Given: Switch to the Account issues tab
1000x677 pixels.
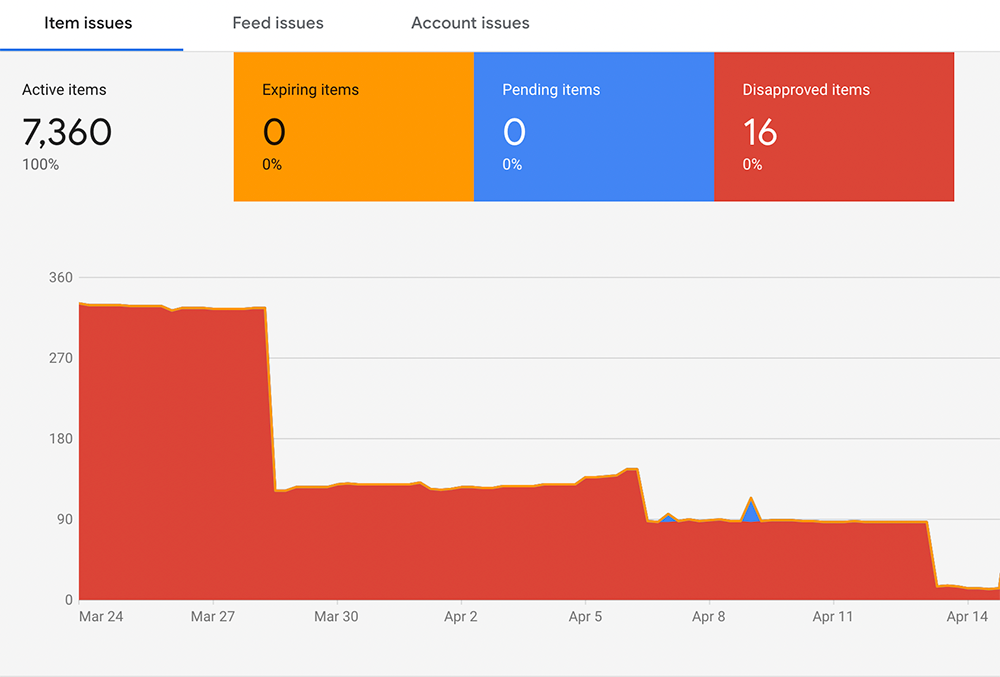Looking at the screenshot, I should (470, 24).
